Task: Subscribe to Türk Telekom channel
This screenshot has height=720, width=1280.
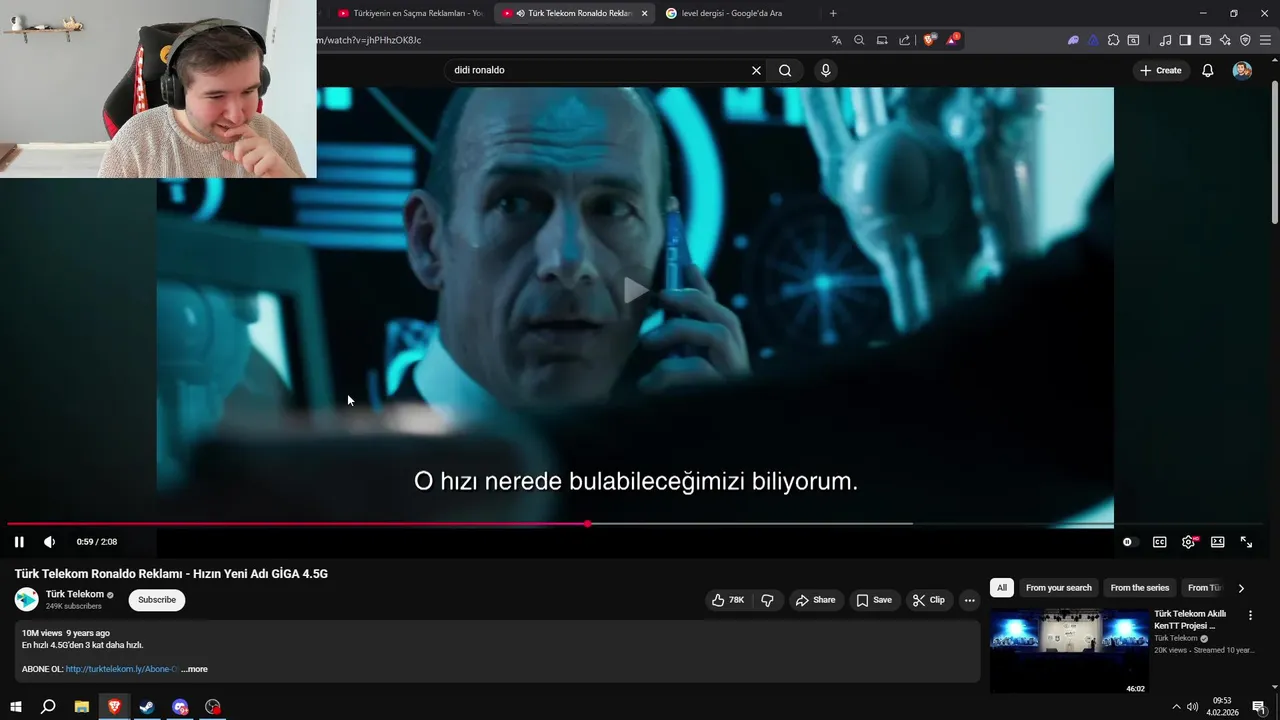Action: 157,600
